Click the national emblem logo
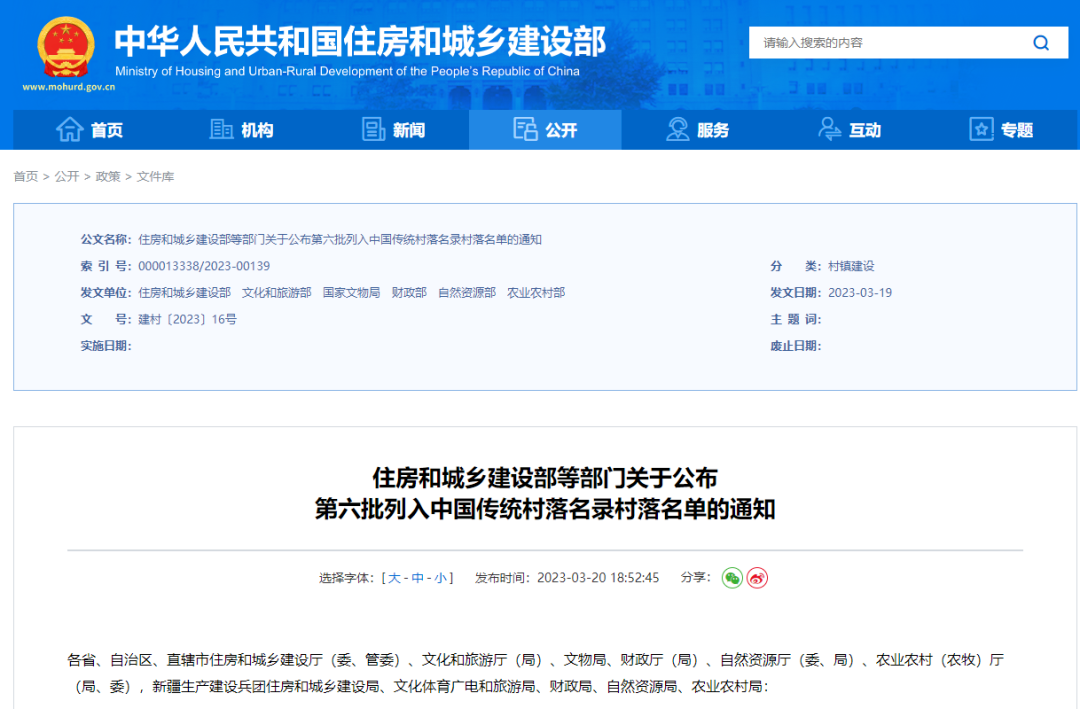Screen dimensions: 1080x709 point(66,47)
